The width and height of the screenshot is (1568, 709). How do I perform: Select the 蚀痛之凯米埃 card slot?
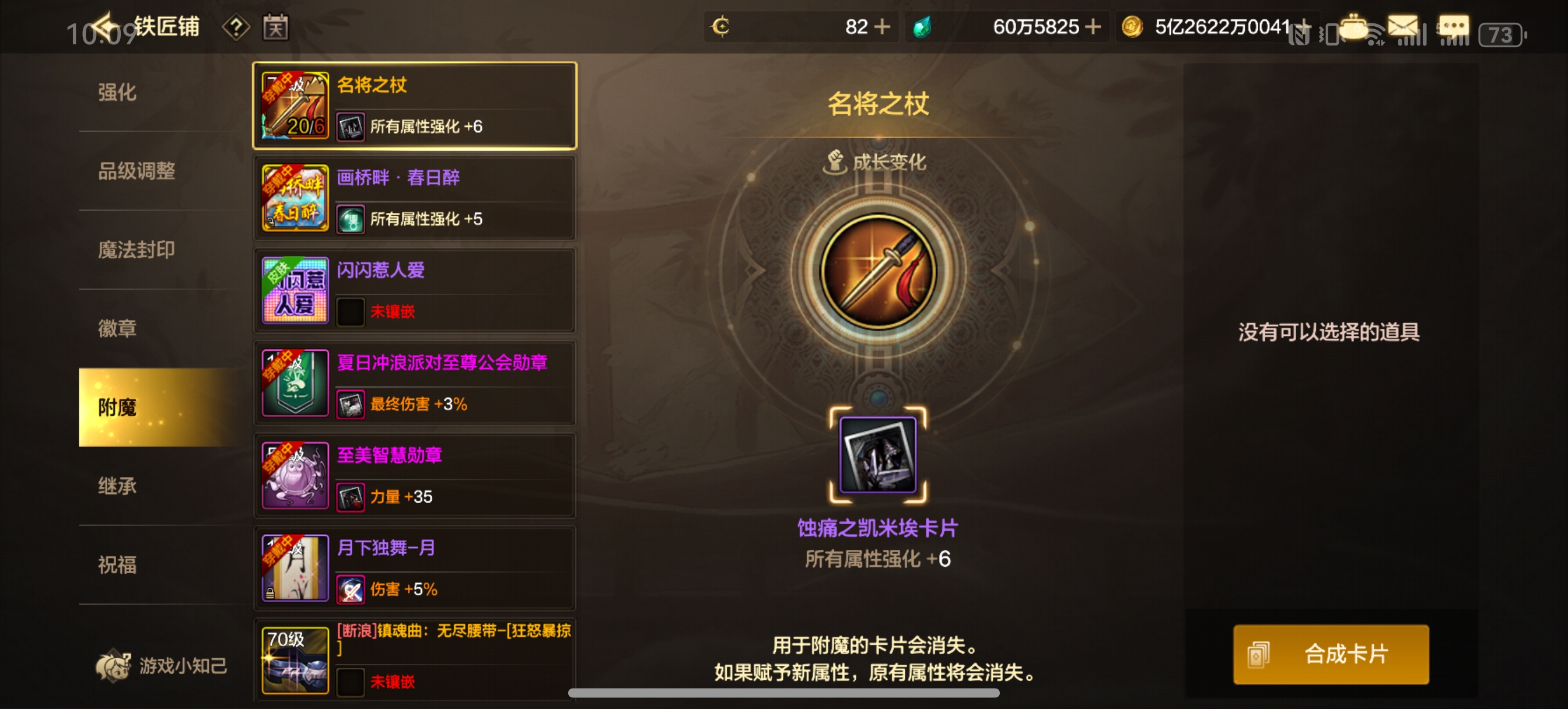(877, 455)
